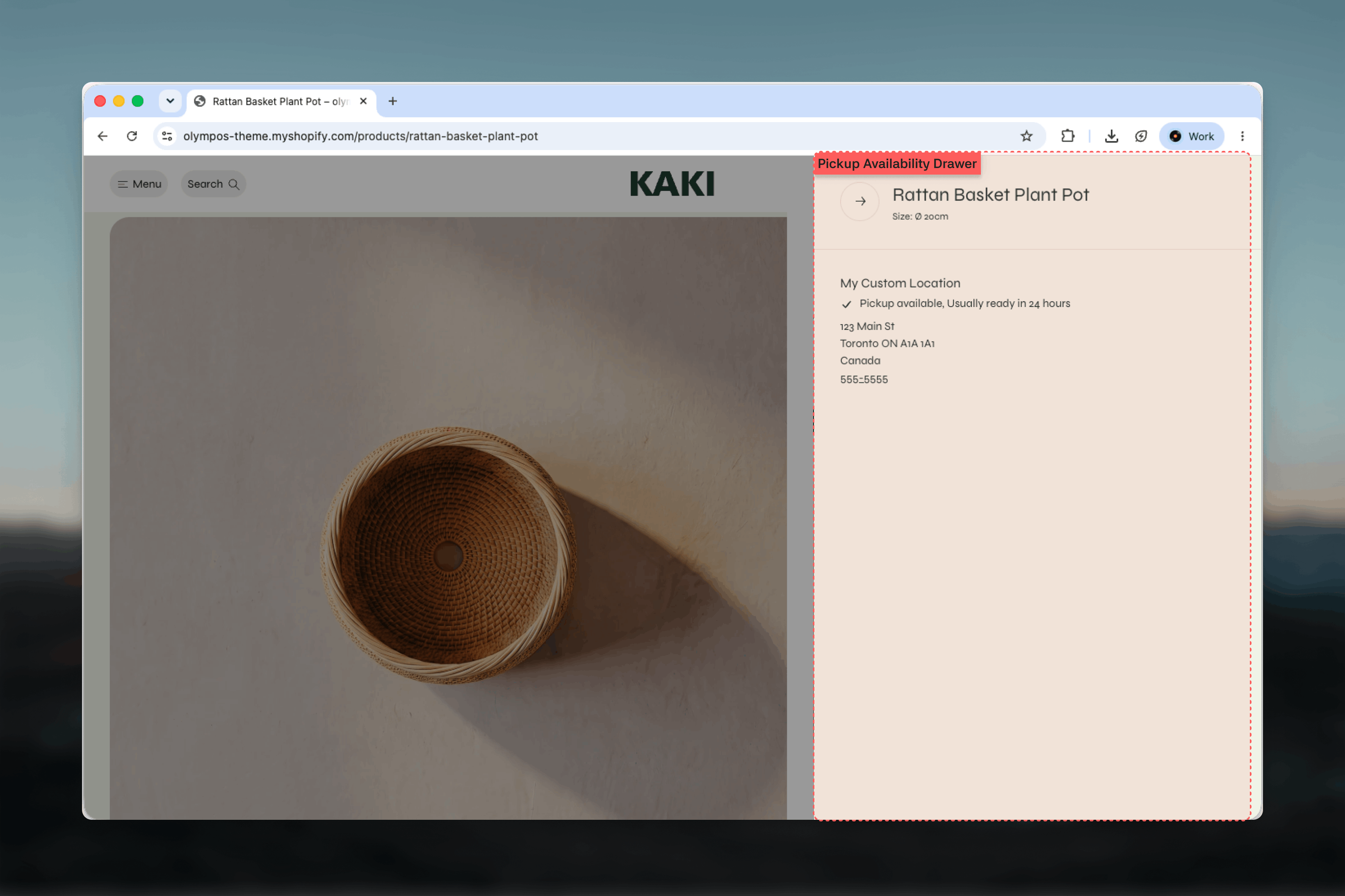This screenshot has width=1345, height=896.
Task: Close the Rattan Basket Plant Pot tab
Action: tap(363, 101)
